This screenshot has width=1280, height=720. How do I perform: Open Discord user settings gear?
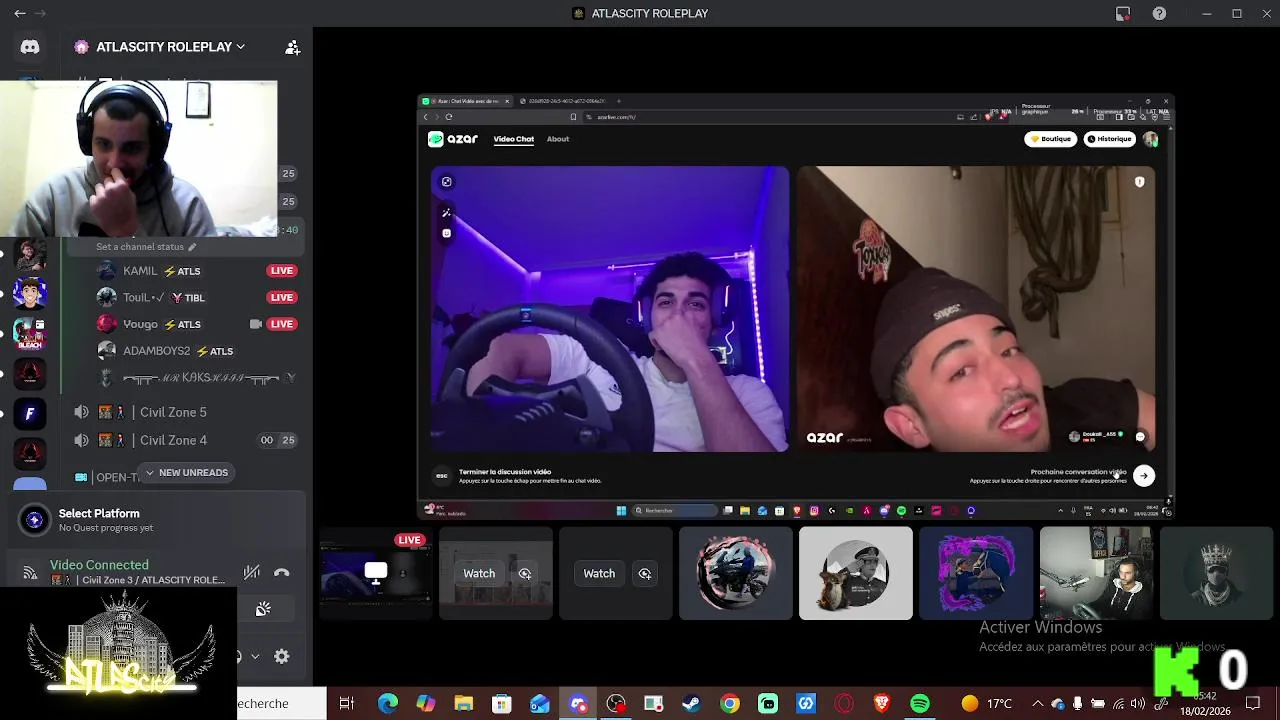coord(282,656)
